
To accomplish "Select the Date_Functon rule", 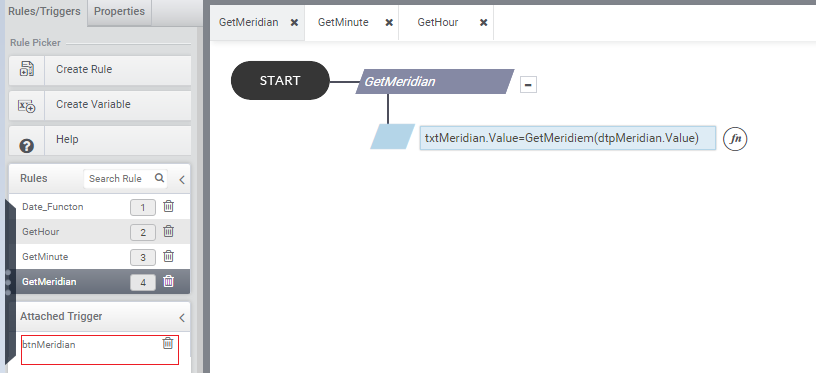I will (53, 207).
